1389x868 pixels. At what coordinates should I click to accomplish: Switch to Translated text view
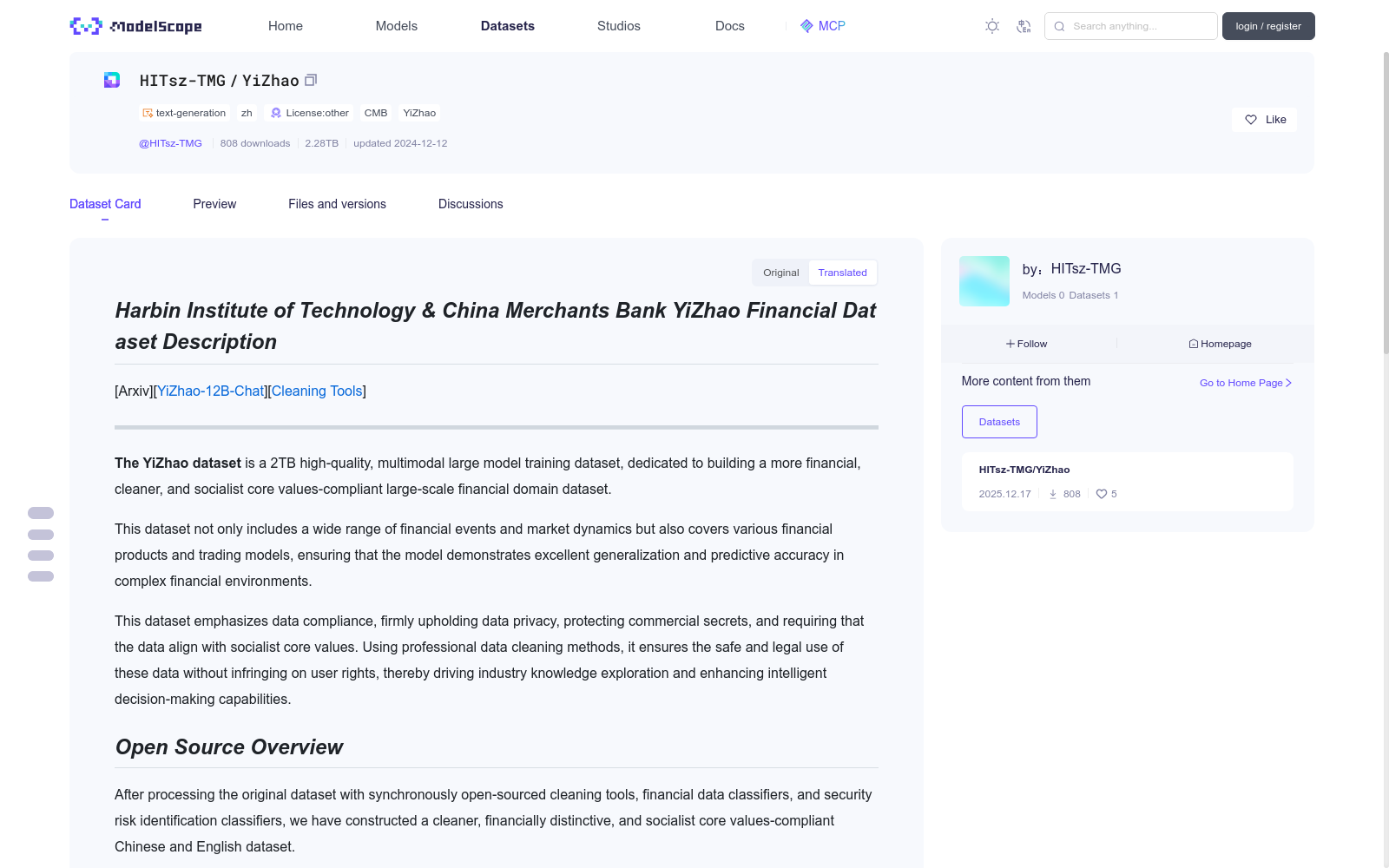point(842,273)
